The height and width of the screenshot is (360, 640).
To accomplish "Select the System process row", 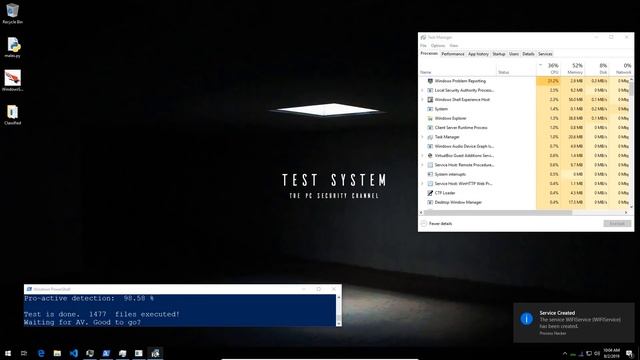I will 524,109.
